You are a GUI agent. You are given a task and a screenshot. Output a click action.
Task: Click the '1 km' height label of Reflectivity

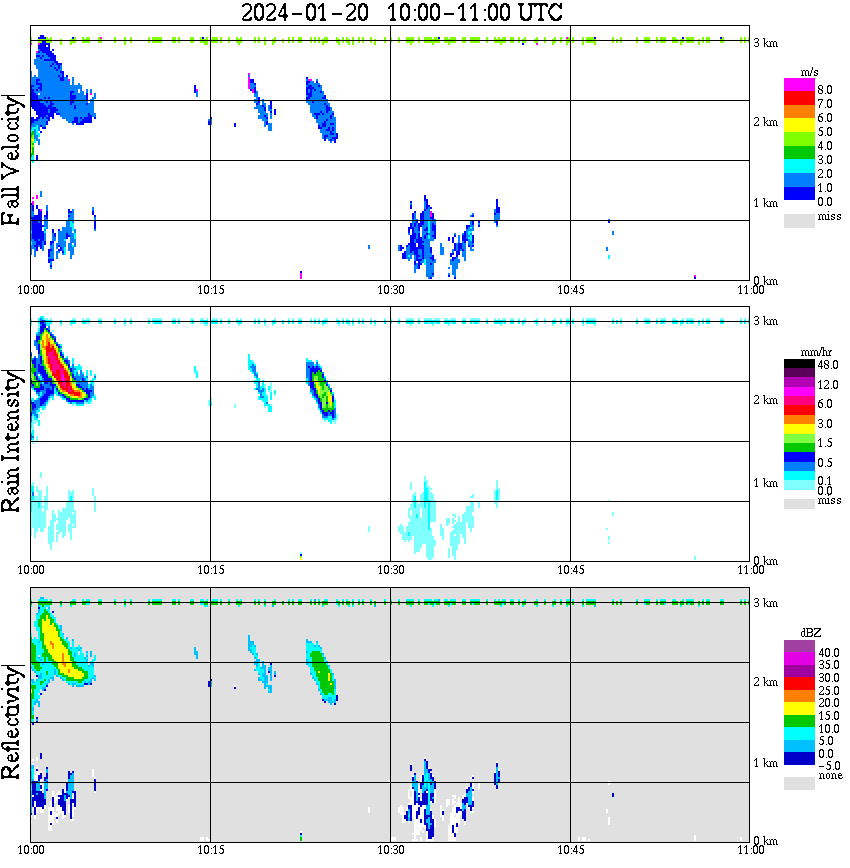[x=765, y=763]
